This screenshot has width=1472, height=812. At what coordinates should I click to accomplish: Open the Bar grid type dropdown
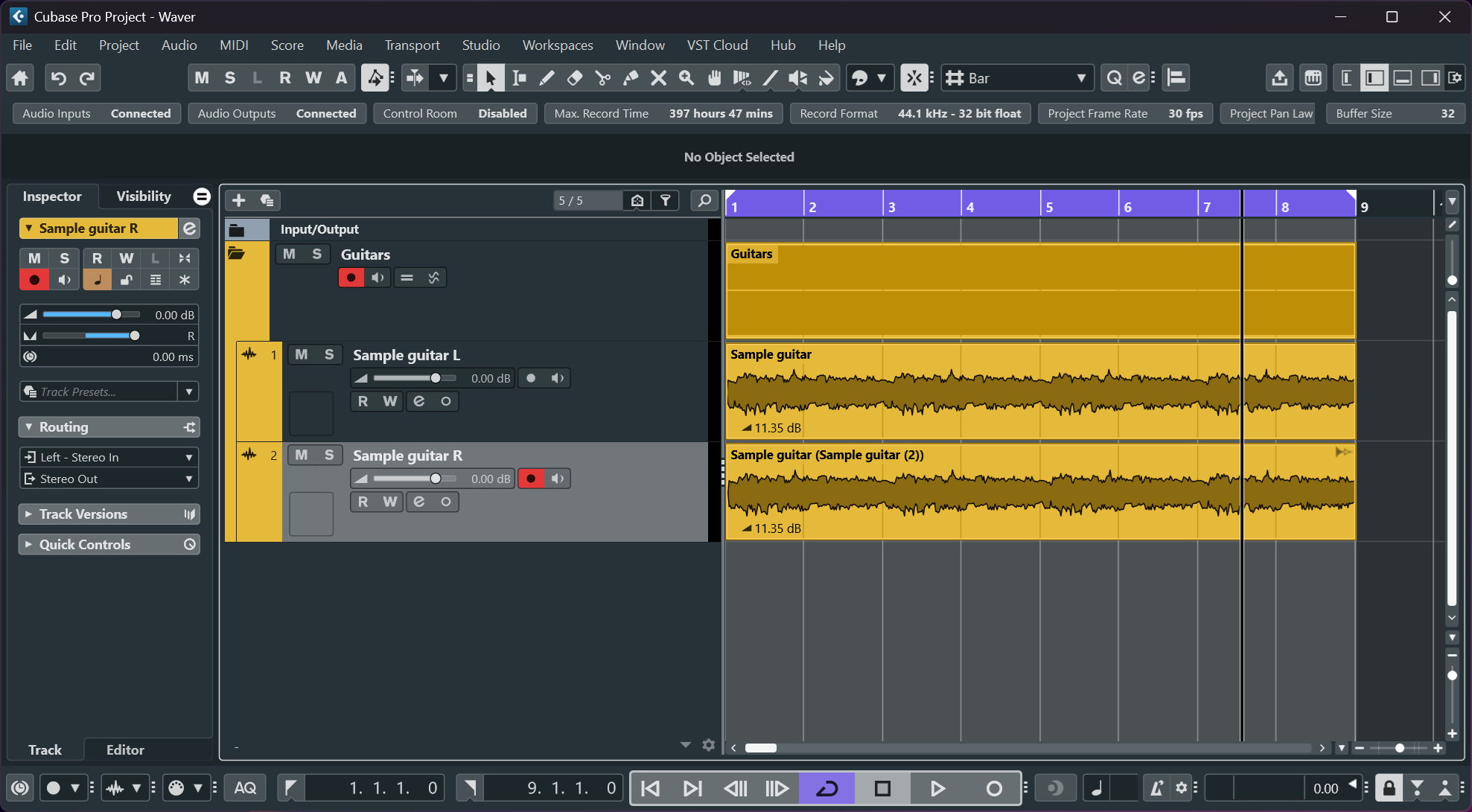point(1018,78)
